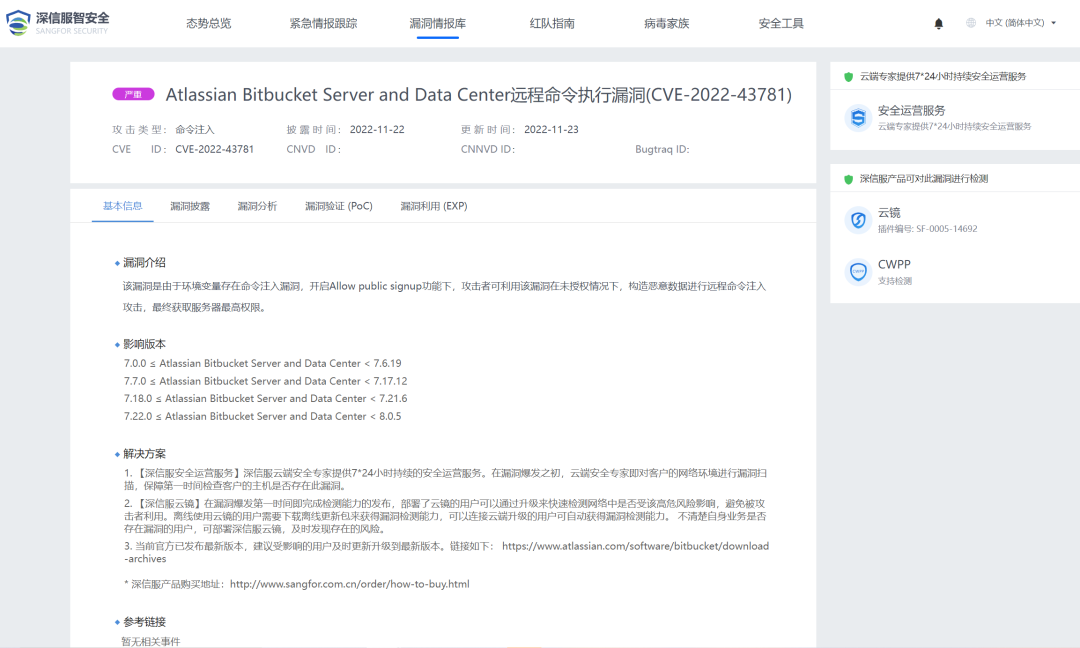The image size is (1080, 648).
Task: Click the 参考链接 section heading
Action: pos(144,622)
